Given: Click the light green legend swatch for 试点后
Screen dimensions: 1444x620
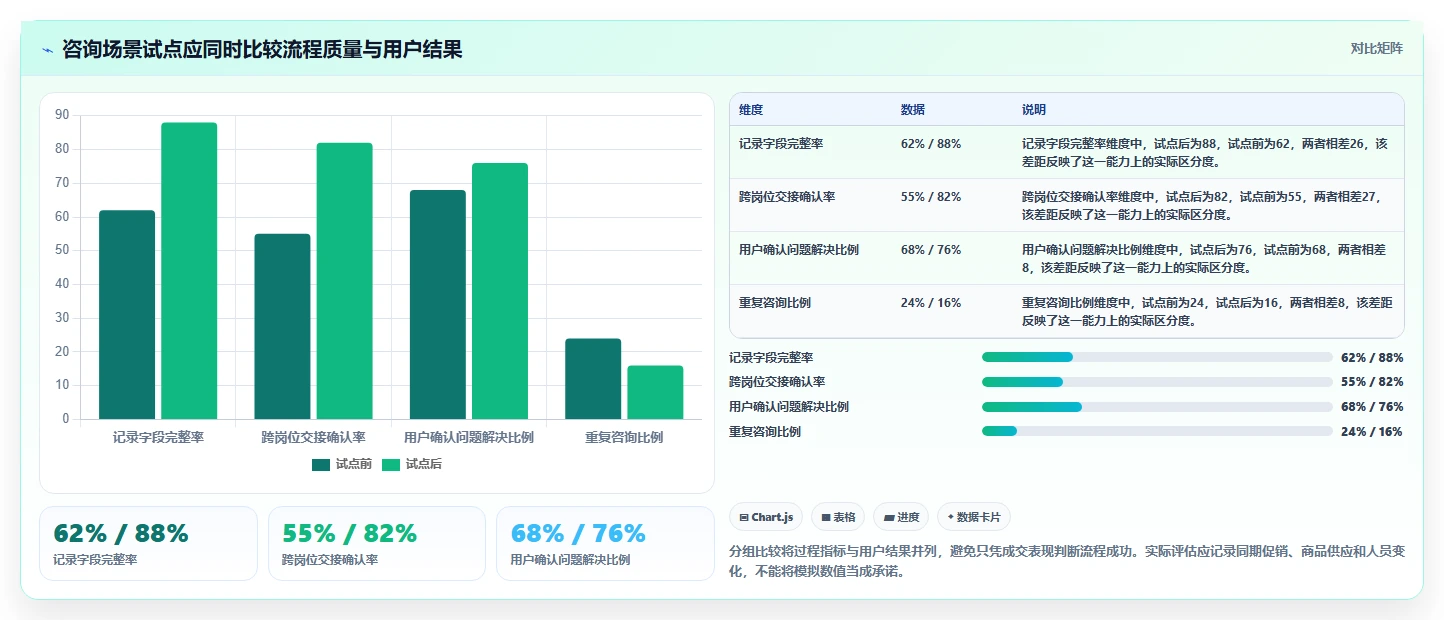Looking at the screenshot, I should (x=391, y=464).
